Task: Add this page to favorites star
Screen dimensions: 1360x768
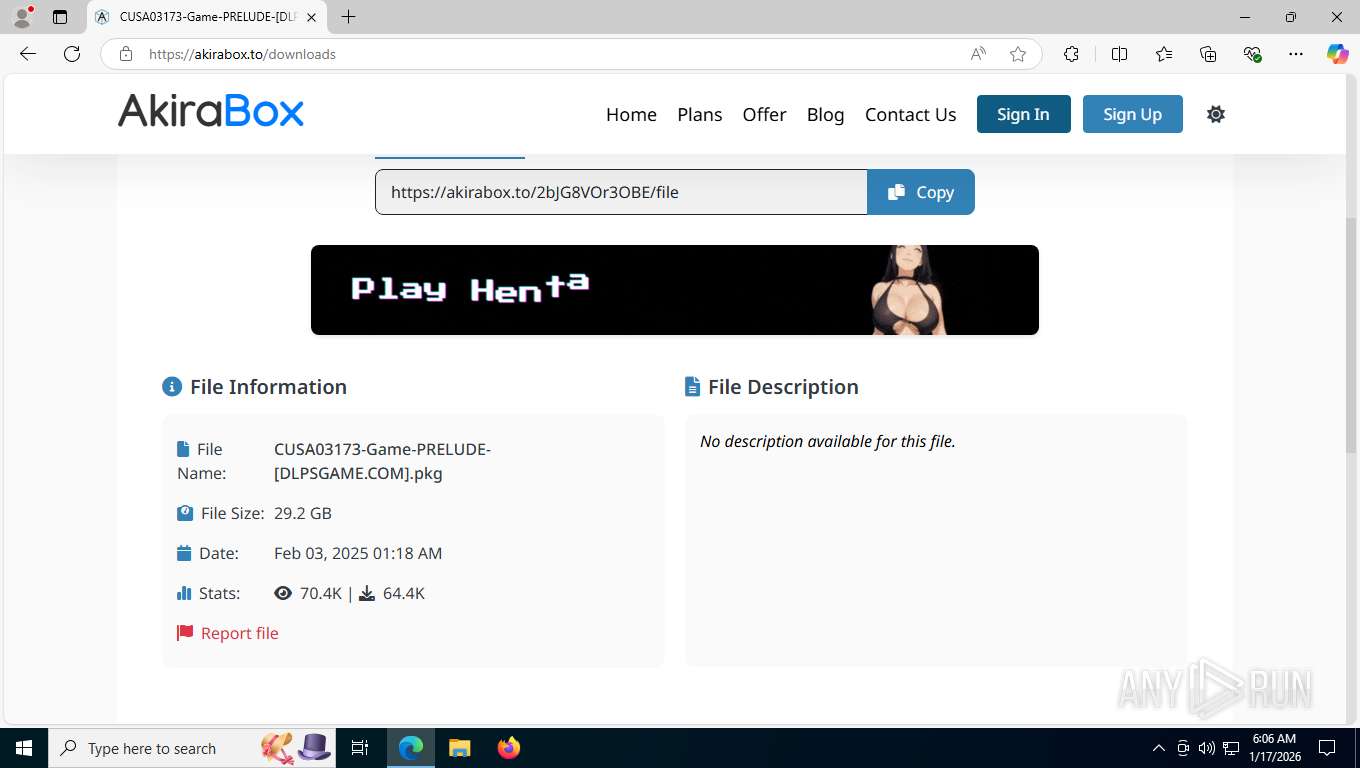Action: tap(1018, 54)
